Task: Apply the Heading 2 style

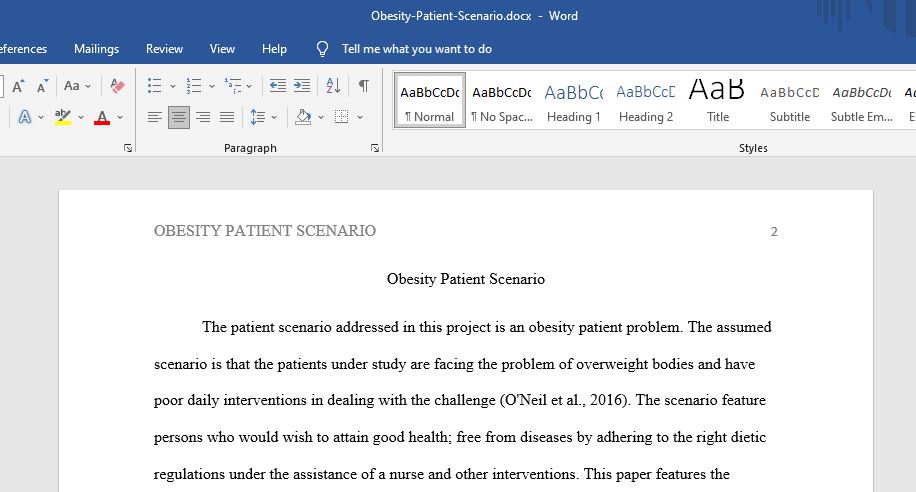Action: [x=646, y=101]
